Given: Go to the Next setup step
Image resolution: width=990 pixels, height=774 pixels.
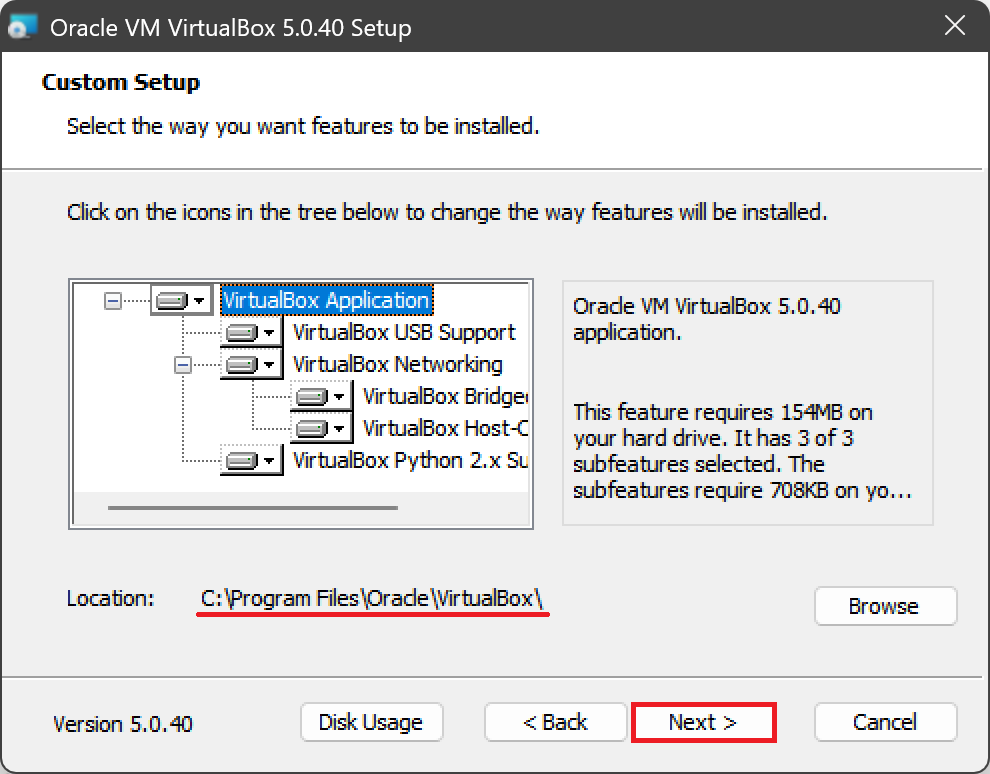Looking at the screenshot, I should click(x=703, y=722).
